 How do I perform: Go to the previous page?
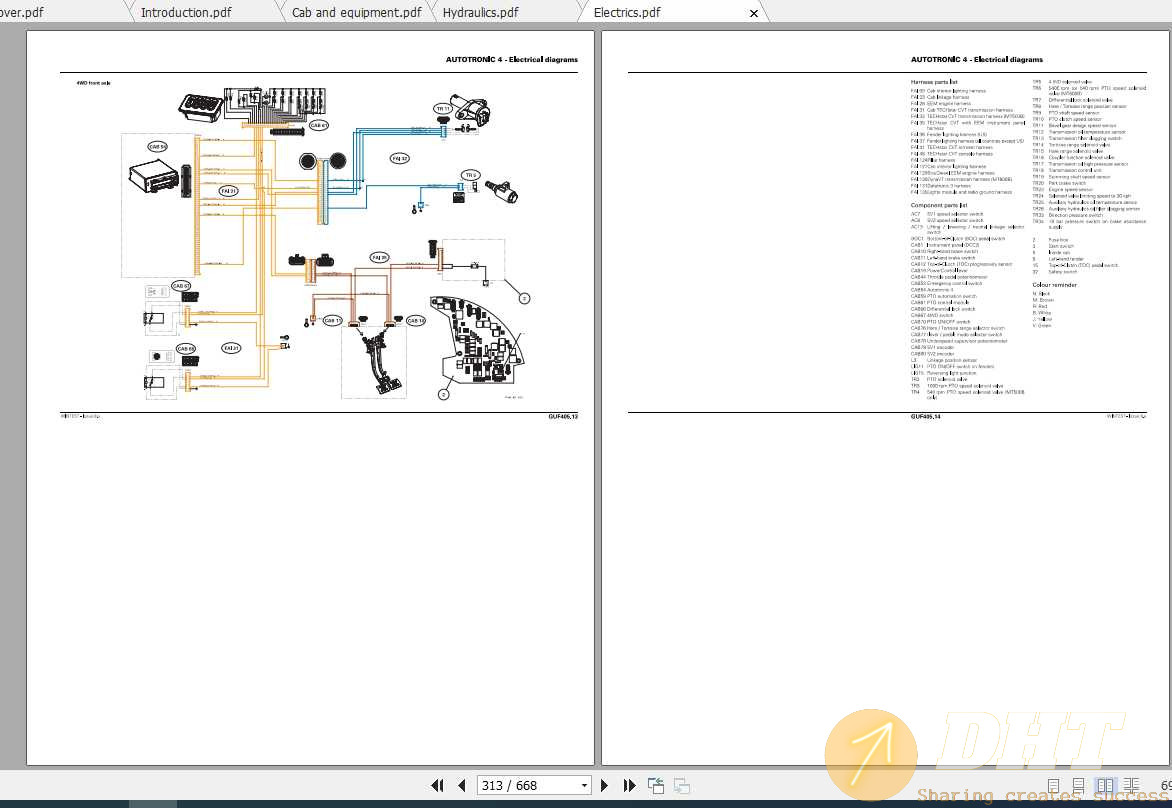[461, 786]
